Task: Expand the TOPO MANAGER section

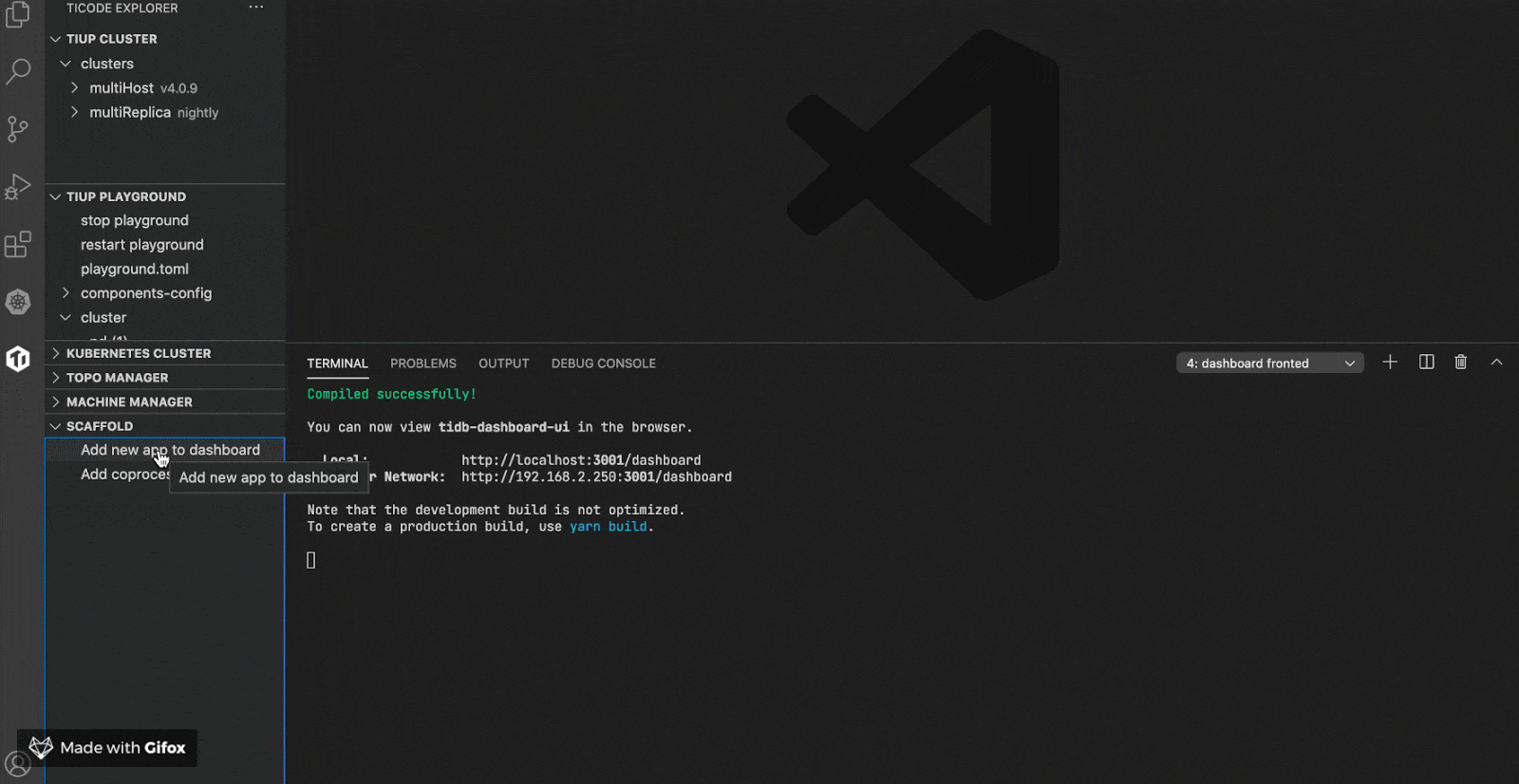Action: (55, 378)
